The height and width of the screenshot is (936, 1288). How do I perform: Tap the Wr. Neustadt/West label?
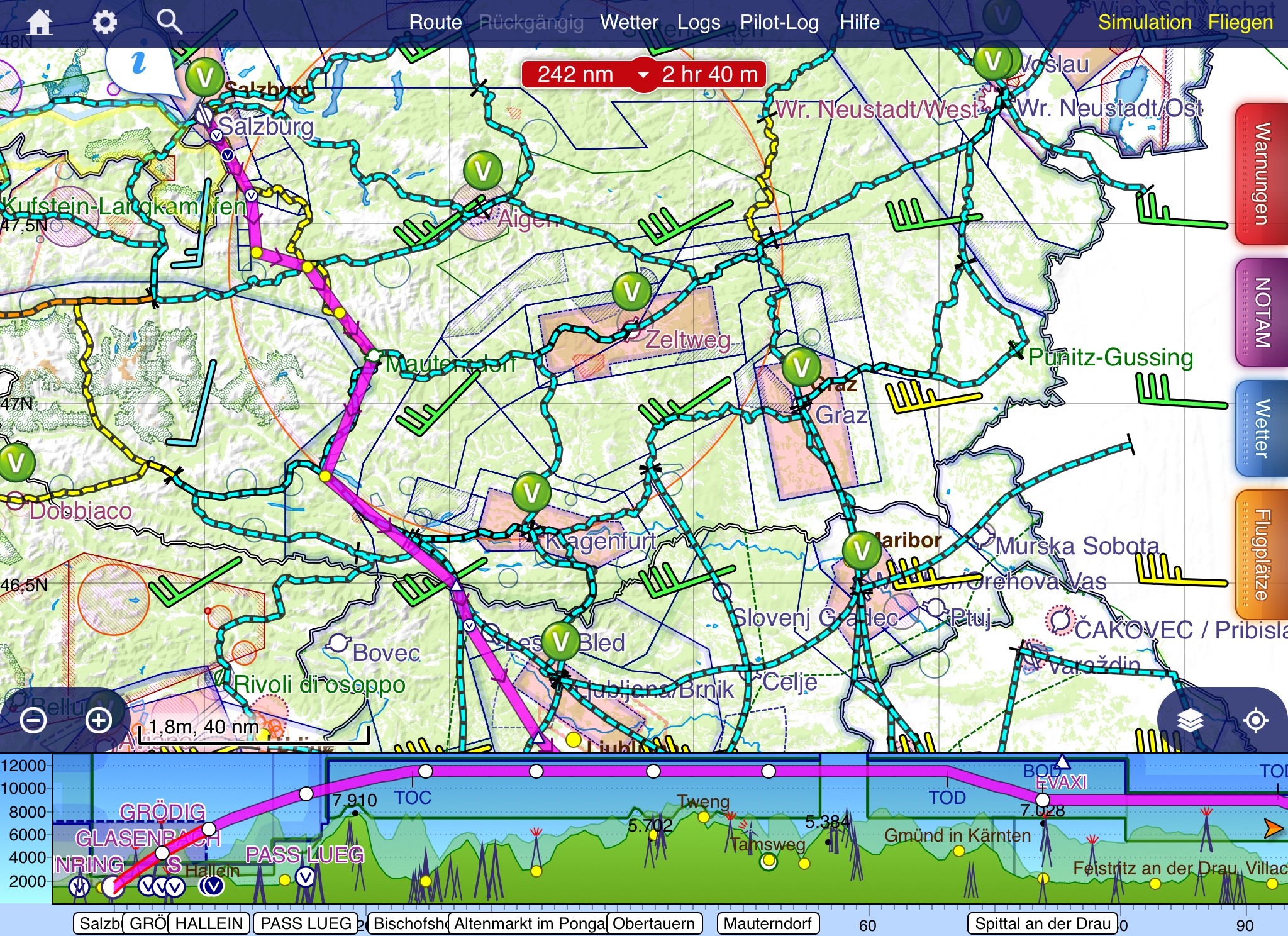coord(877,109)
